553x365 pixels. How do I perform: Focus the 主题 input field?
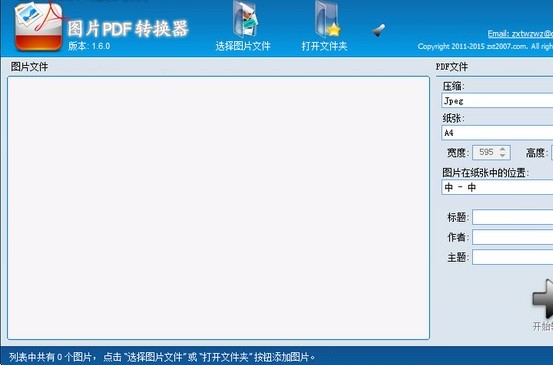pyautogui.click(x=512, y=257)
